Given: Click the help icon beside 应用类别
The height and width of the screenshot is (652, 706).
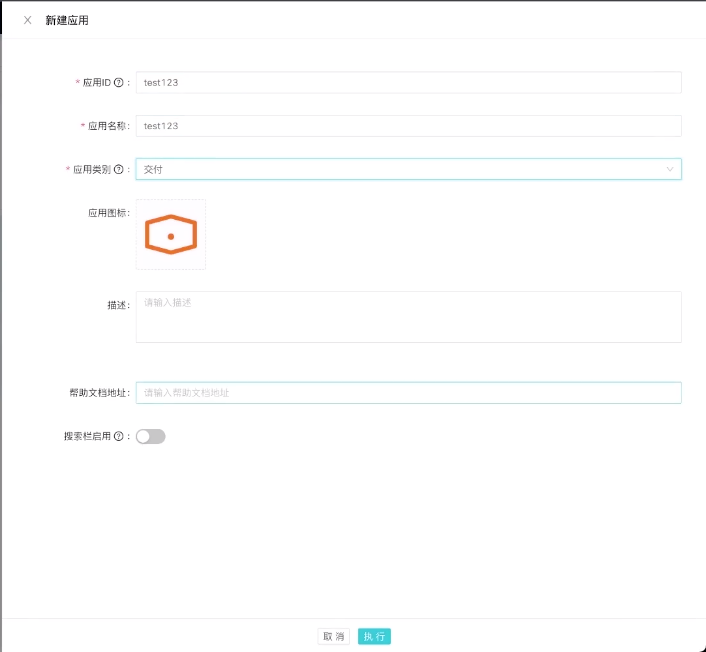Looking at the screenshot, I should [119, 170].
